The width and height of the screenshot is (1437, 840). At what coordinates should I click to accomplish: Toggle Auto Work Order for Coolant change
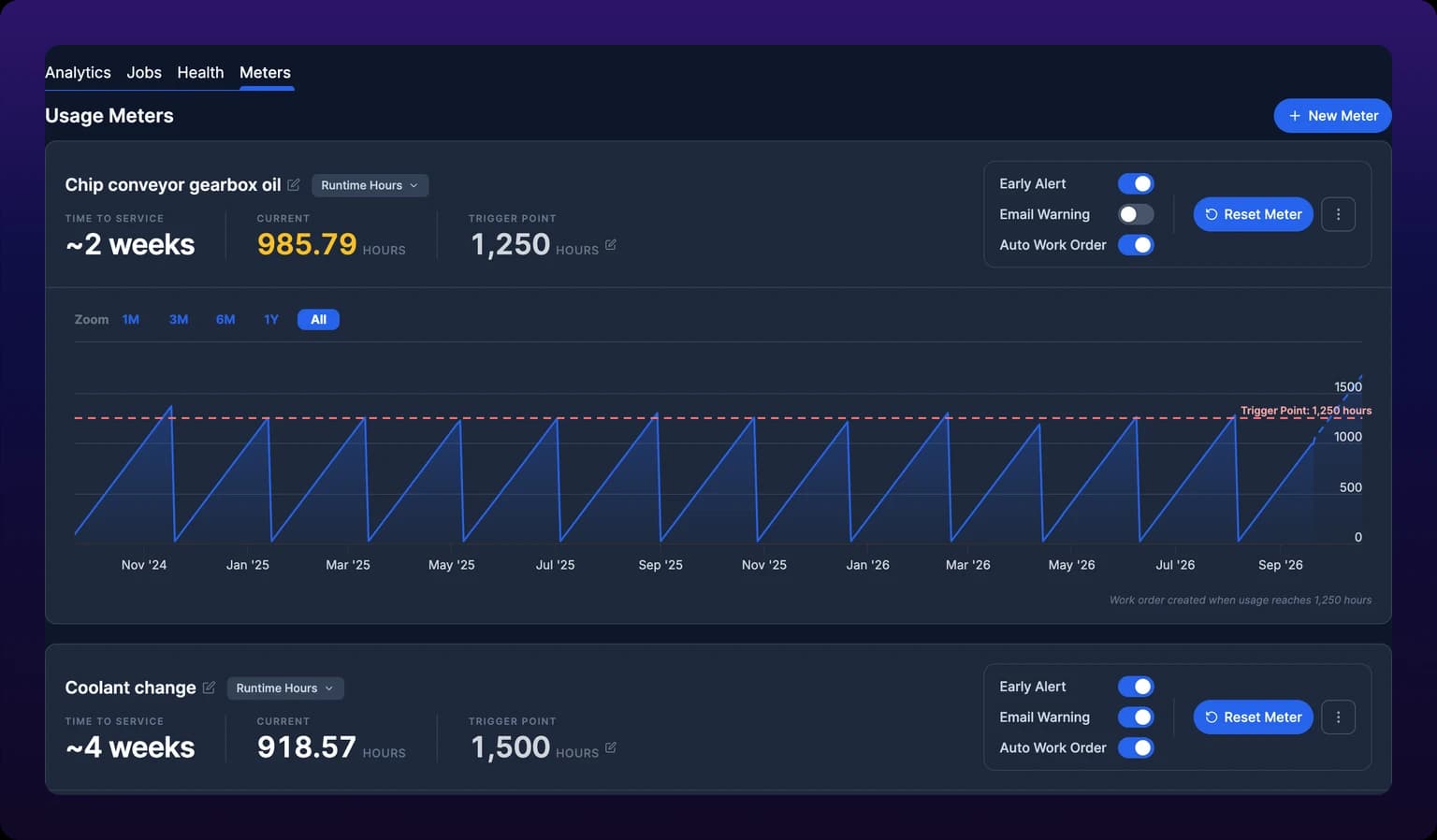[1136, 748]
